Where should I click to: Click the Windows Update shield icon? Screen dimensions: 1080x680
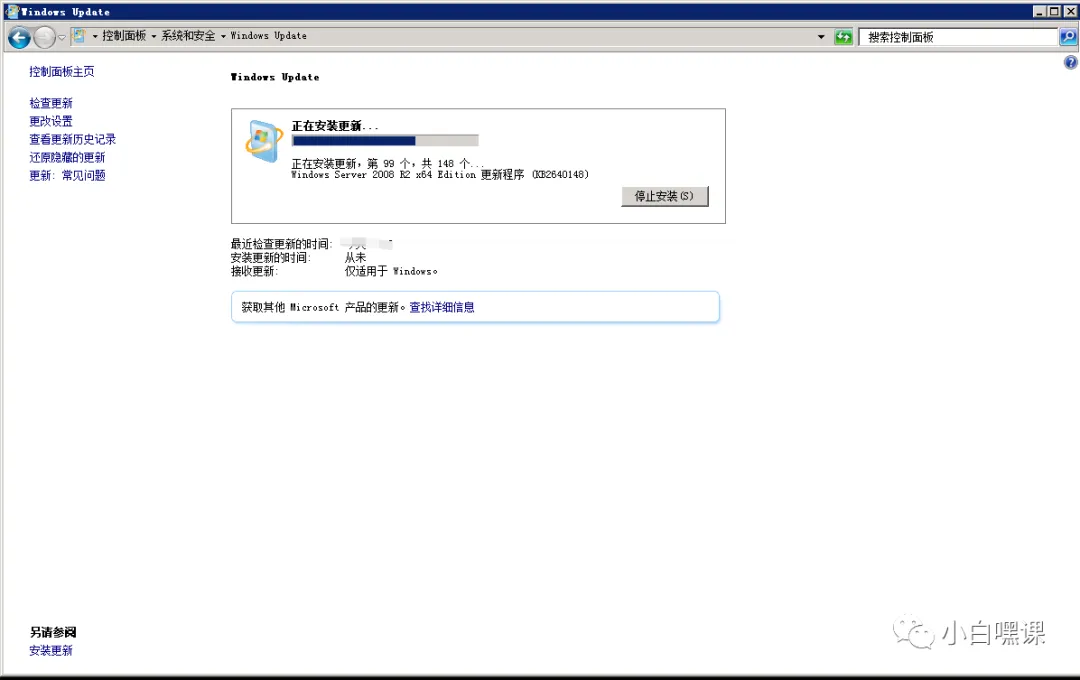[x=263, y=140]
